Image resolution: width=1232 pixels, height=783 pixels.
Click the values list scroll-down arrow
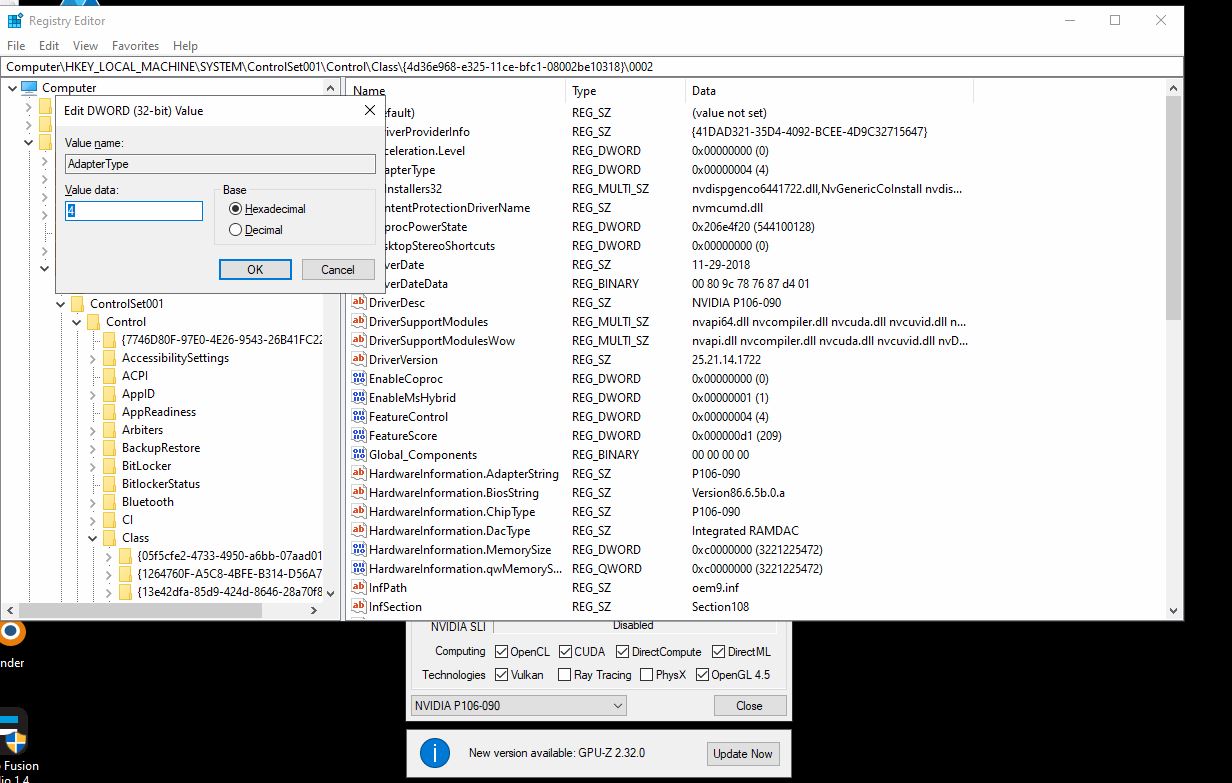[x=1174, y=610]
